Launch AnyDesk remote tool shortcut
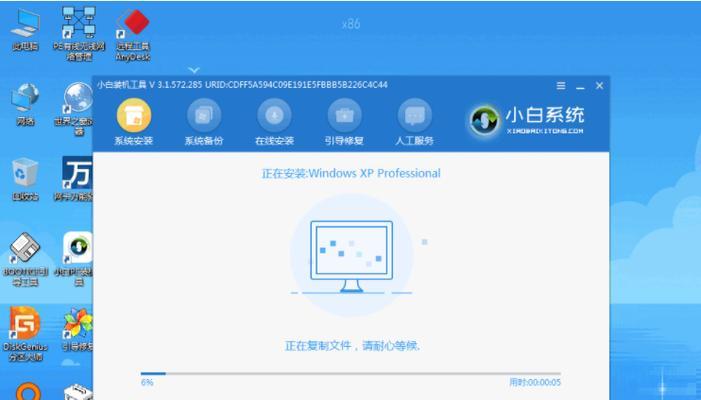 click(x=133, y=34)
